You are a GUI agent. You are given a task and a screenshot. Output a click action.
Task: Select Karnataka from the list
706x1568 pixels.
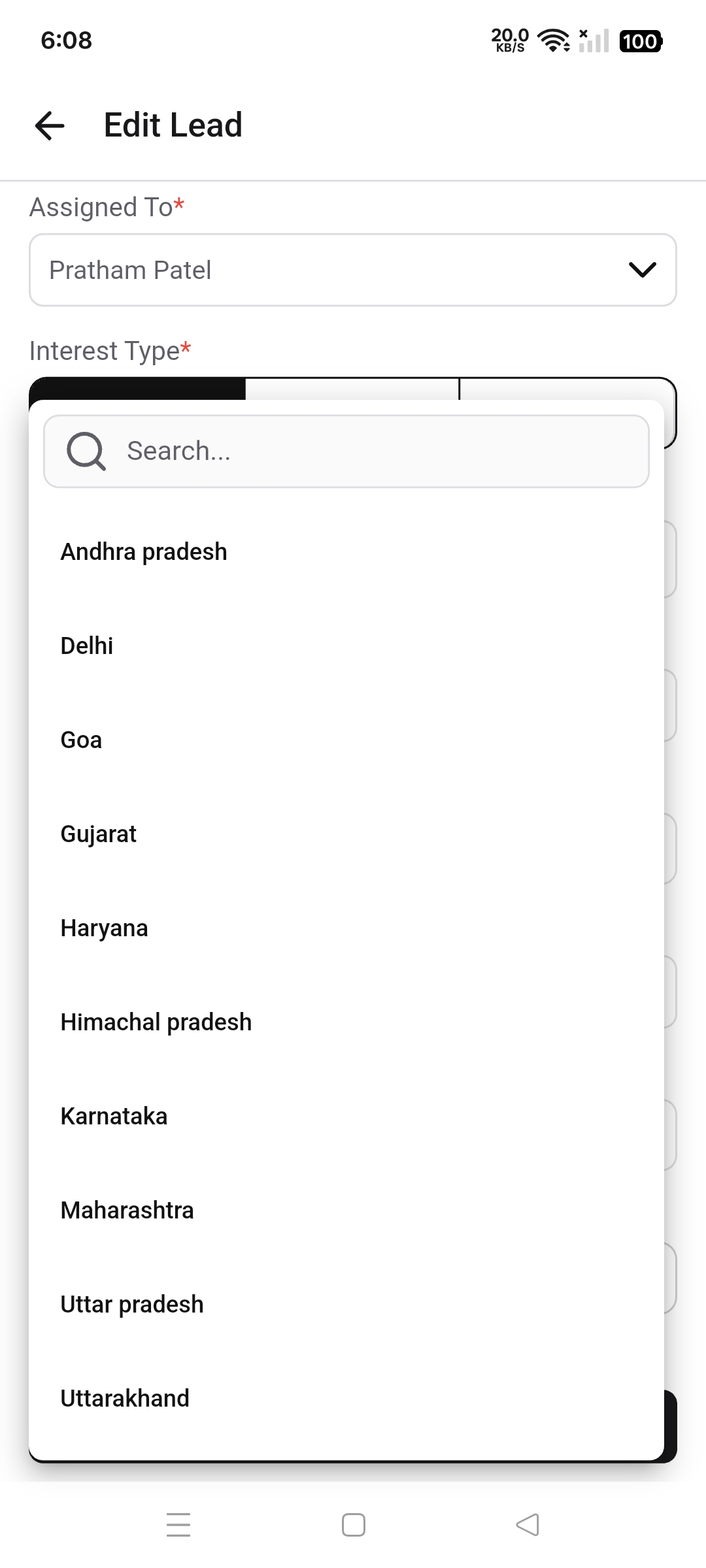114,1117
